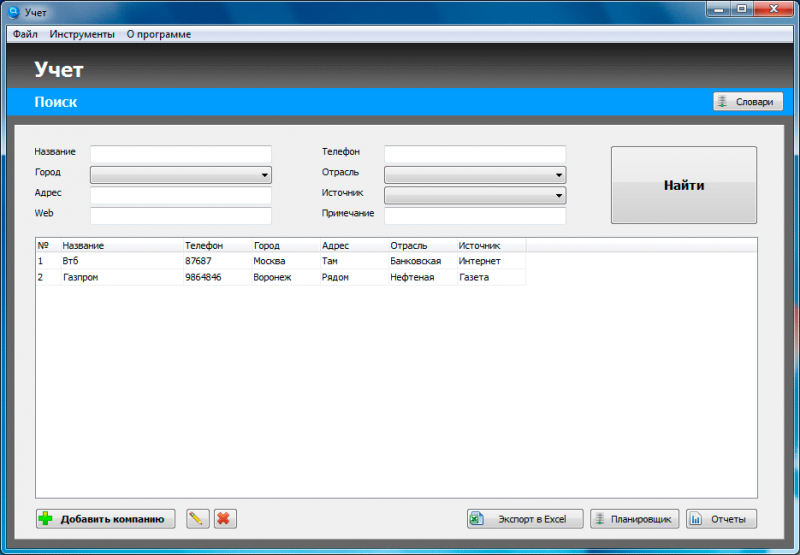Click the Найти search button

(x=684, y=185)
